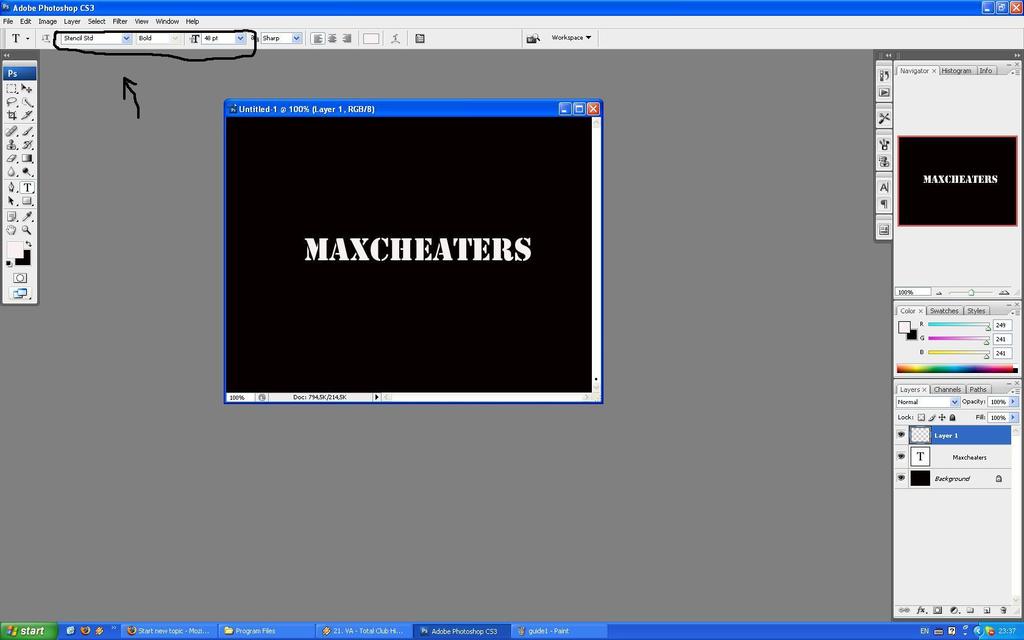Select the Lasso tool
Image resolution: width=1024 pixels, height=640 pixels.
pyautogui.click(x=12, y=101)
